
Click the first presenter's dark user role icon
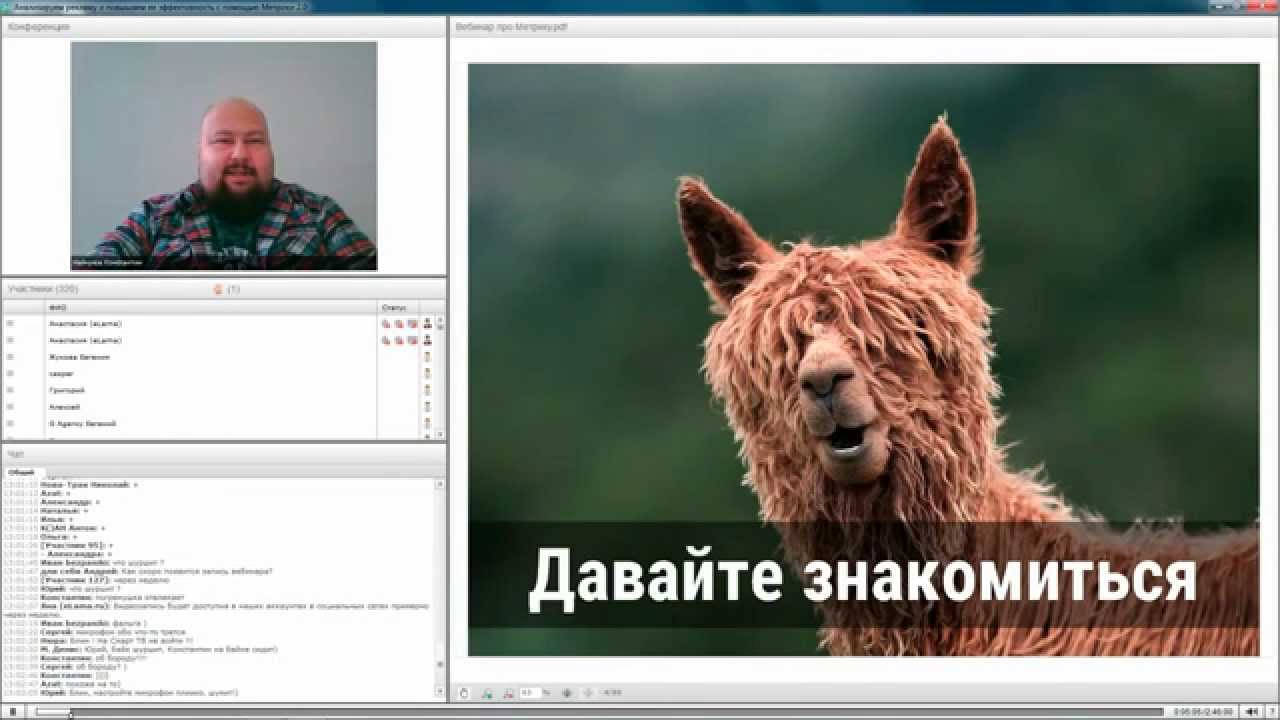tap(428, 324)
